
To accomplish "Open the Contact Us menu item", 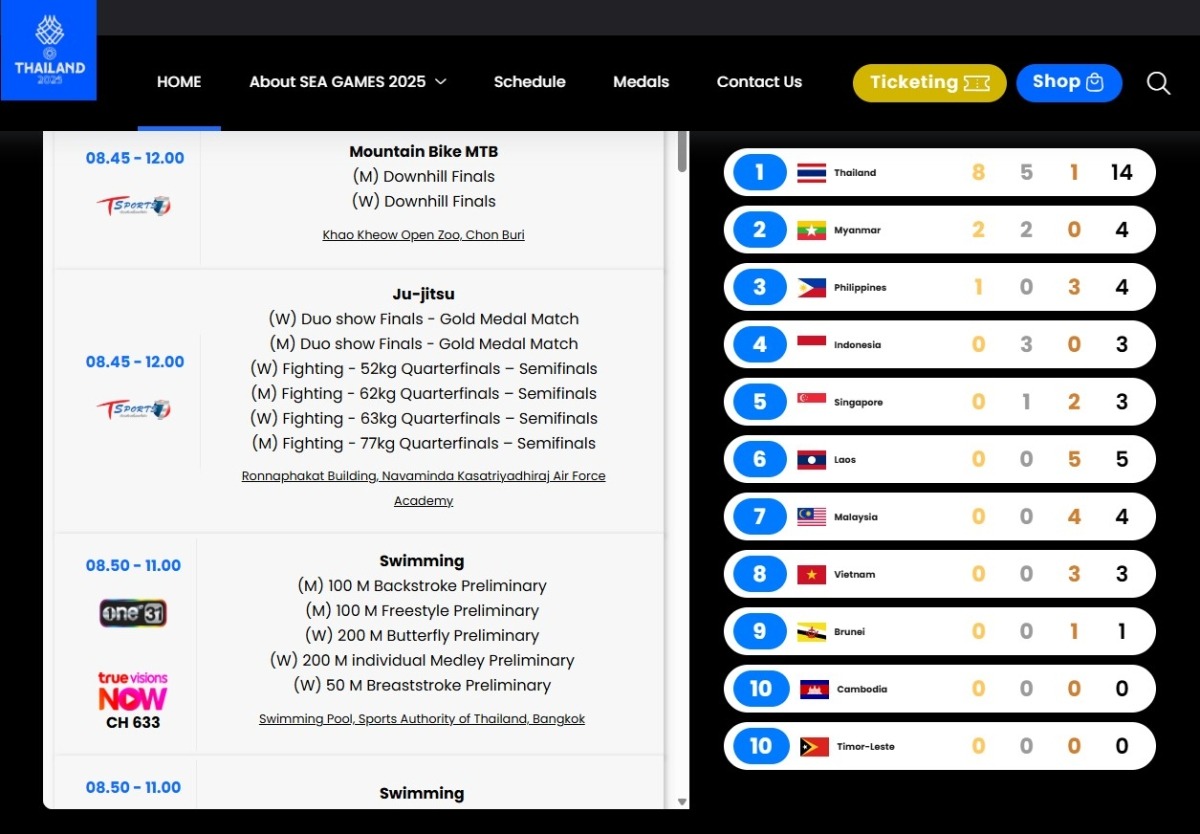I will (759, 82).
